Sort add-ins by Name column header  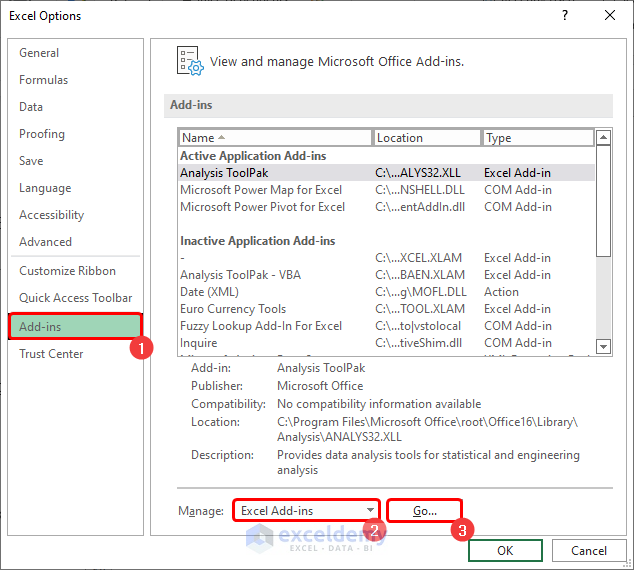pyautogui.click(x=275, y=138)
